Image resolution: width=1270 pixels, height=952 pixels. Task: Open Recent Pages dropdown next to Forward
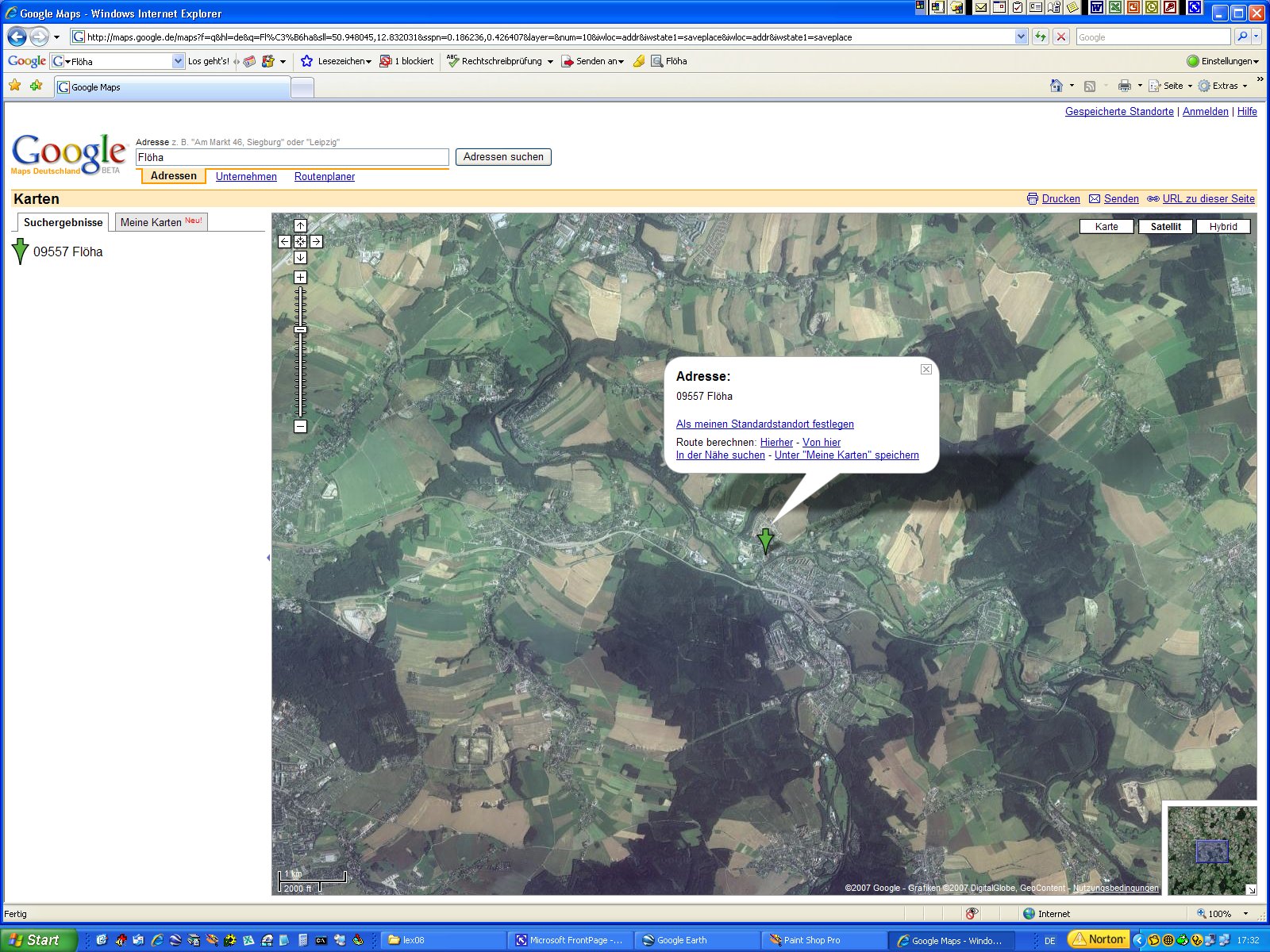point(56,36)
